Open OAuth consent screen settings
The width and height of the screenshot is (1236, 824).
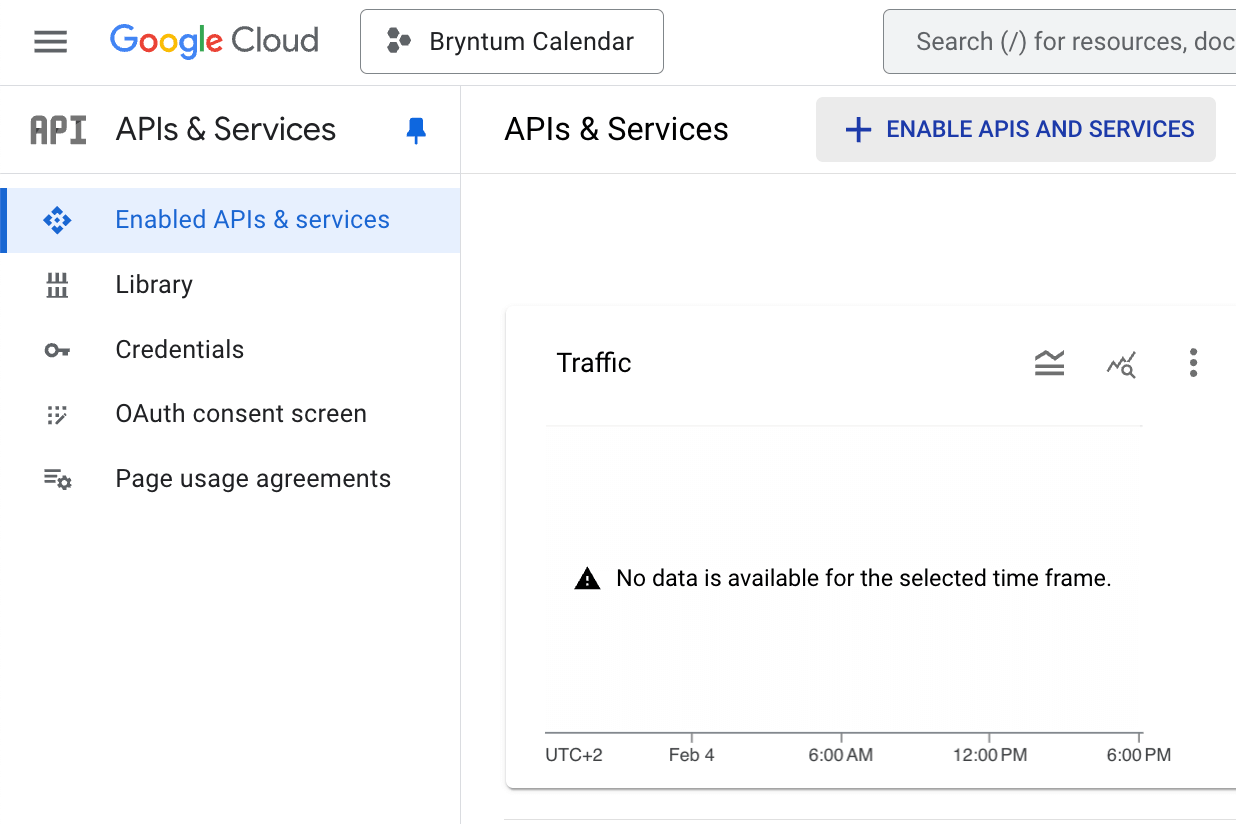tap(231, 414)
